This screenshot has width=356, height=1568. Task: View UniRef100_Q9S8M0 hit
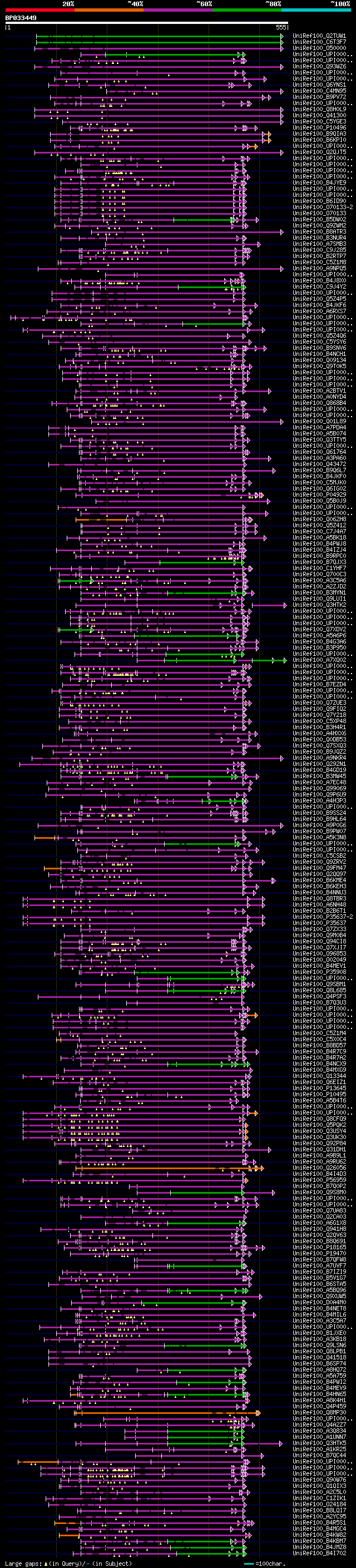[319, 1192]
